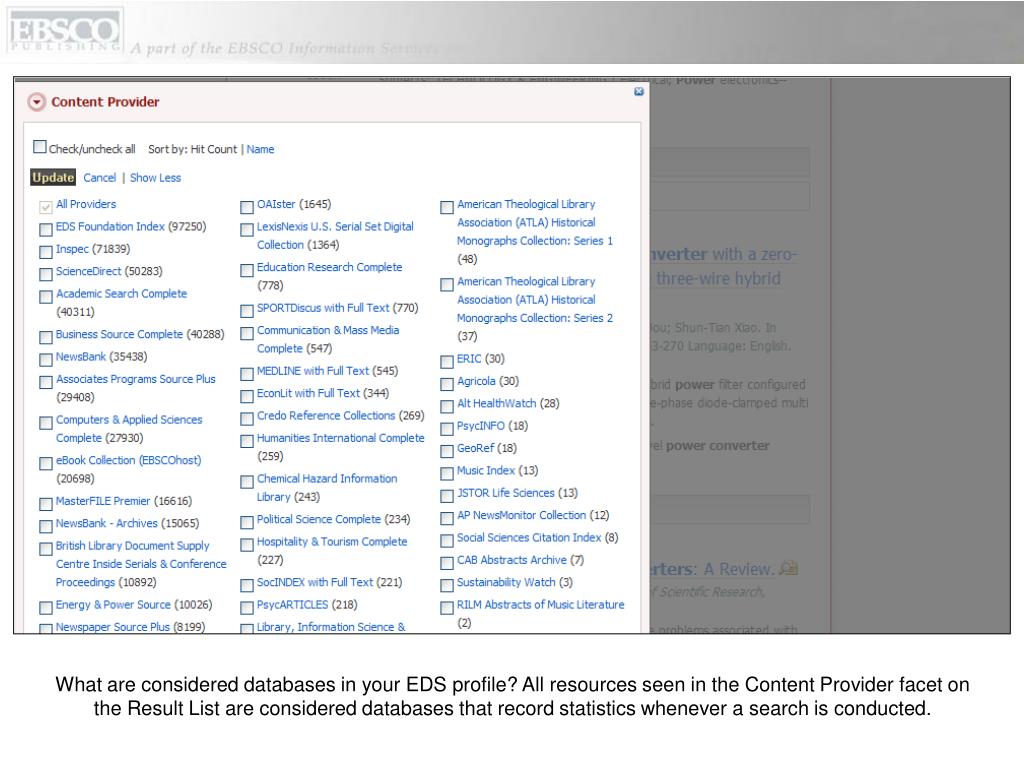Open Education Research Complete link
Screen dimensions: 1024x768
(x=329, y=267)
